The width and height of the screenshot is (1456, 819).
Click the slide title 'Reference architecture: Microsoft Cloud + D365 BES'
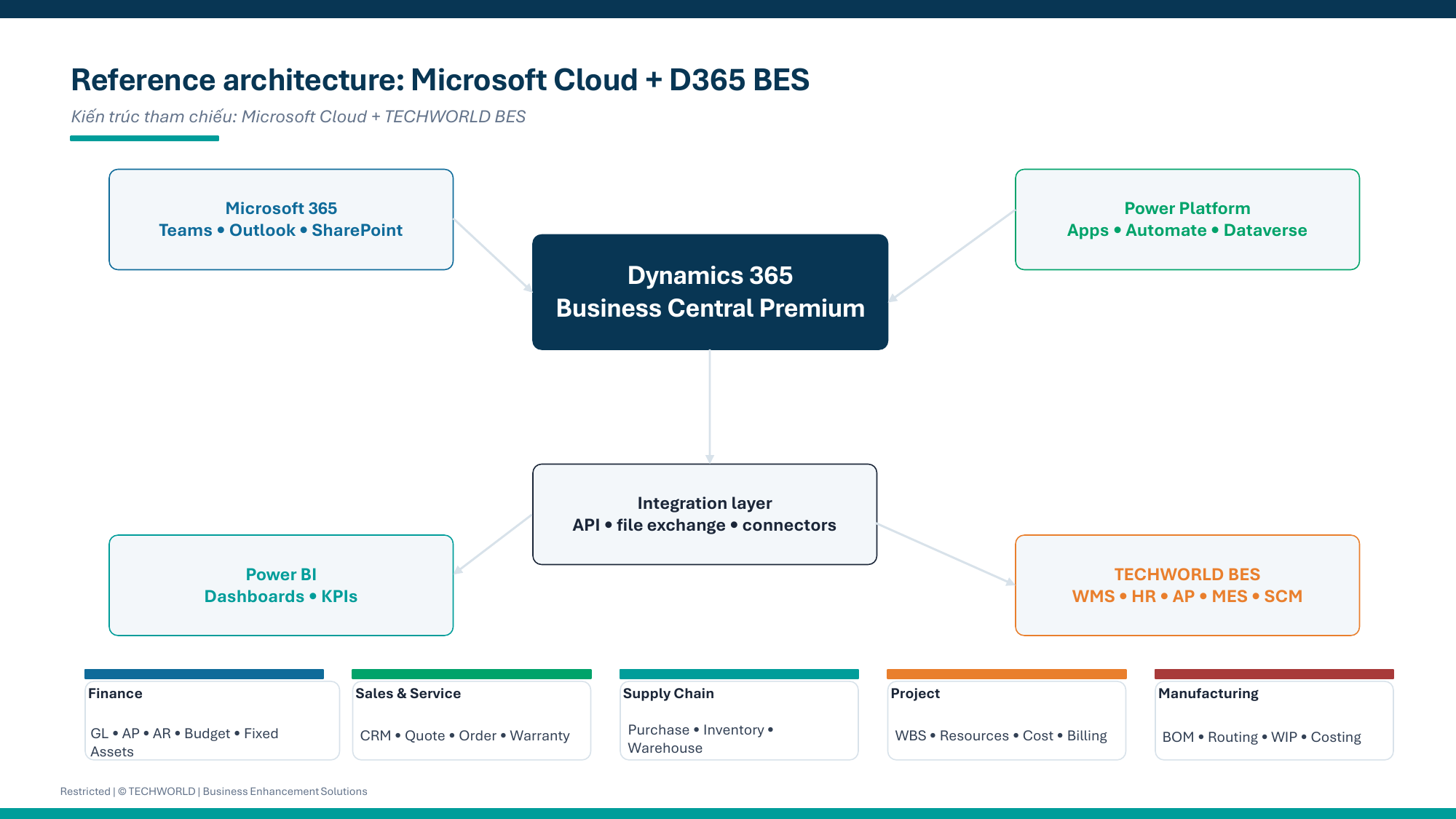440,79
